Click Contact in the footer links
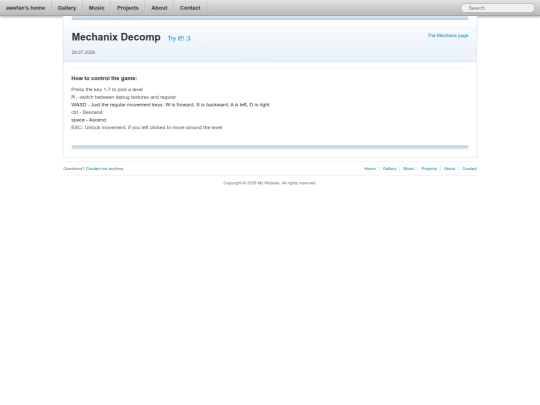Image resolution: width=540 pixels, height=405 pixels. click(x=469, y=168)
